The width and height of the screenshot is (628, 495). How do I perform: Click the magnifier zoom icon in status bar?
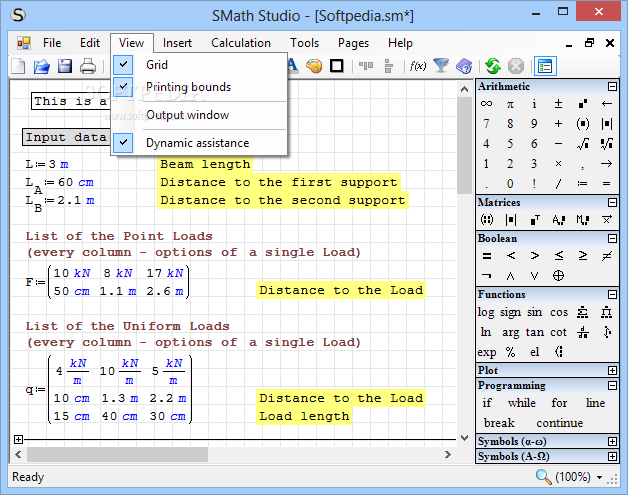pyautogui.click(x=543, y=477)
